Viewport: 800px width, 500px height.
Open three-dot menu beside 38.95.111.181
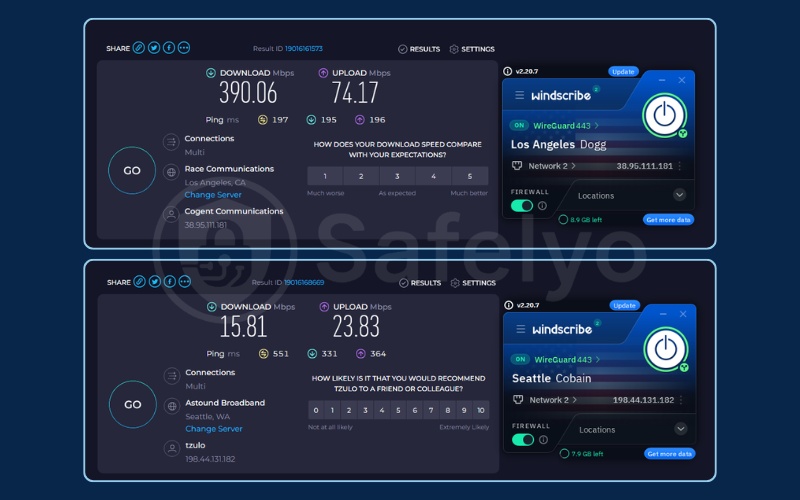coord(680,166)
